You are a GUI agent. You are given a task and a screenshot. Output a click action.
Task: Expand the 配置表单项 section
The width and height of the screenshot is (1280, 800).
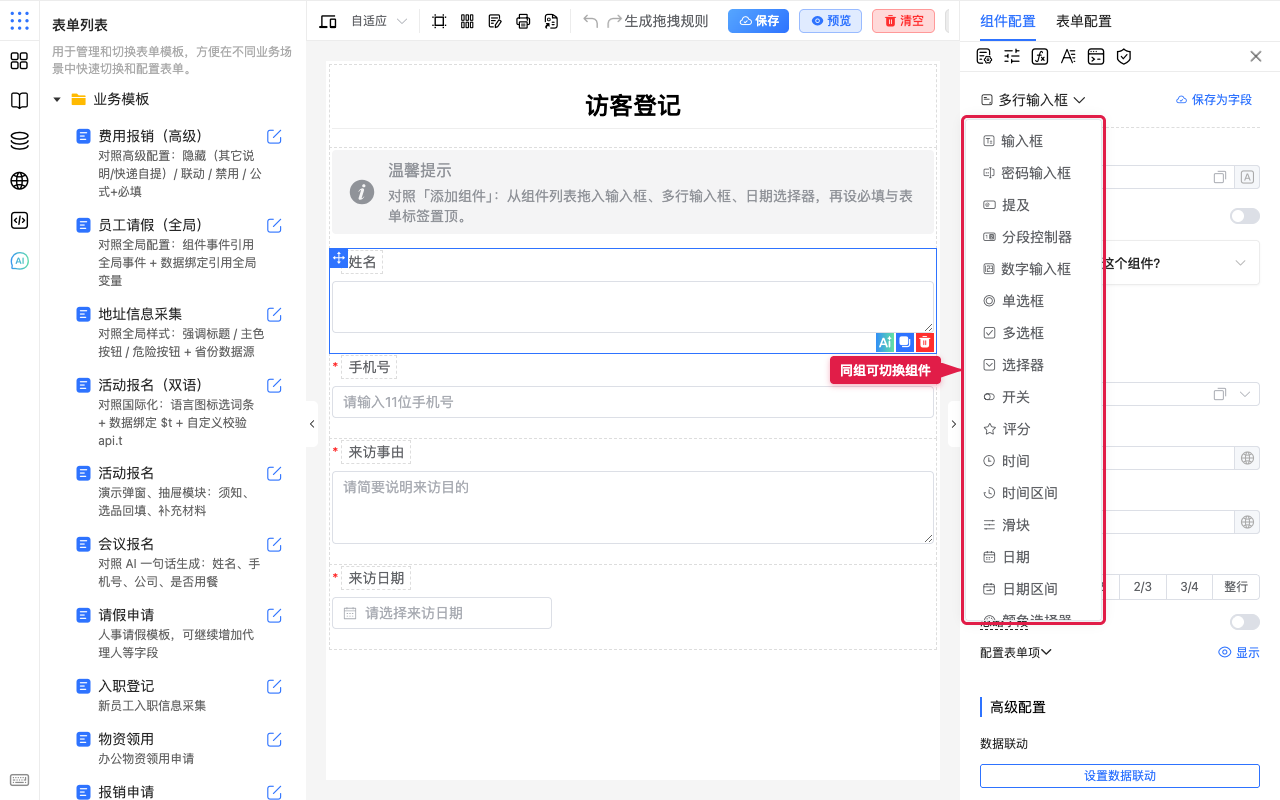1016,652
